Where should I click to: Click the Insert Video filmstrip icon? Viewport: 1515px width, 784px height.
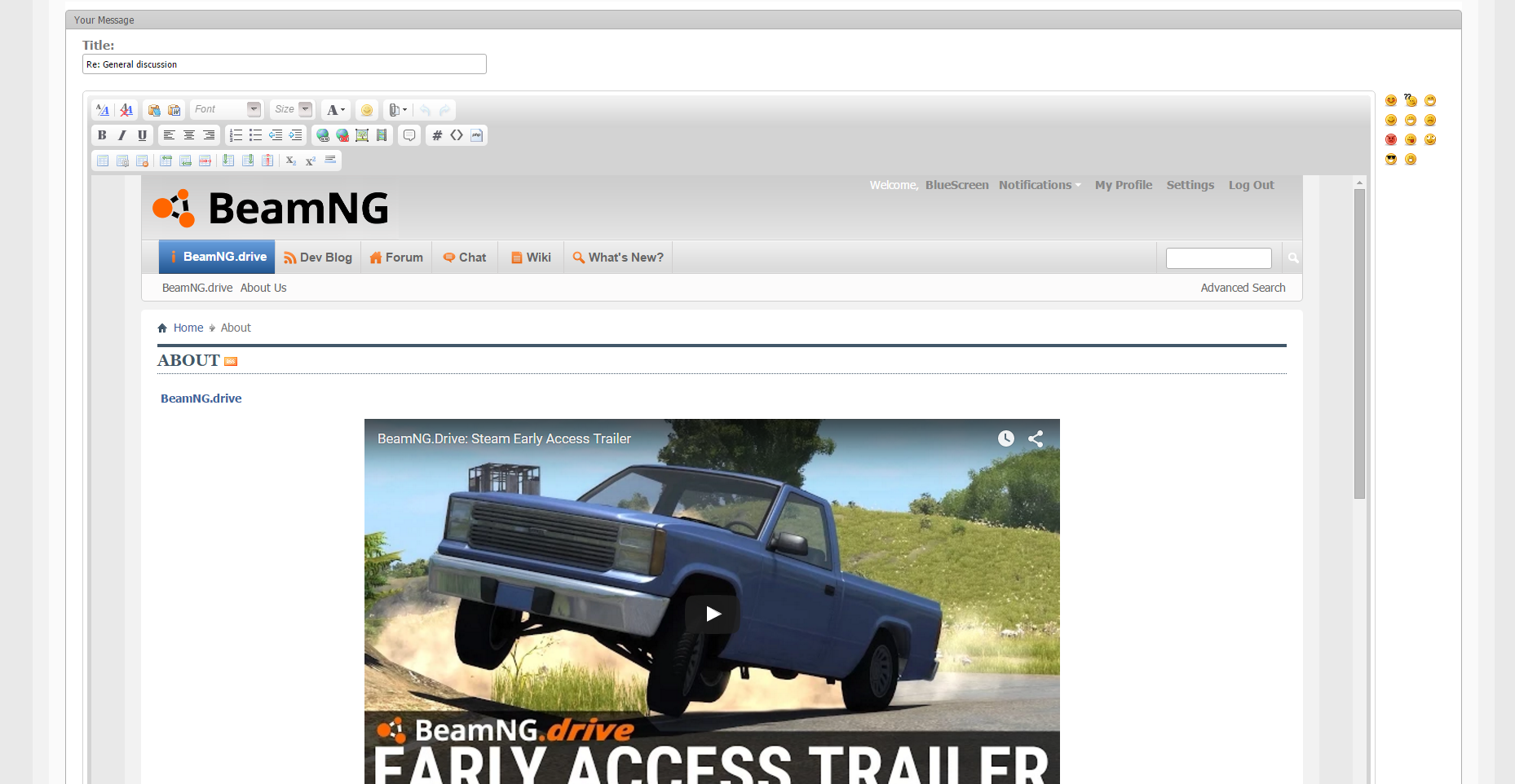point(382,135)
